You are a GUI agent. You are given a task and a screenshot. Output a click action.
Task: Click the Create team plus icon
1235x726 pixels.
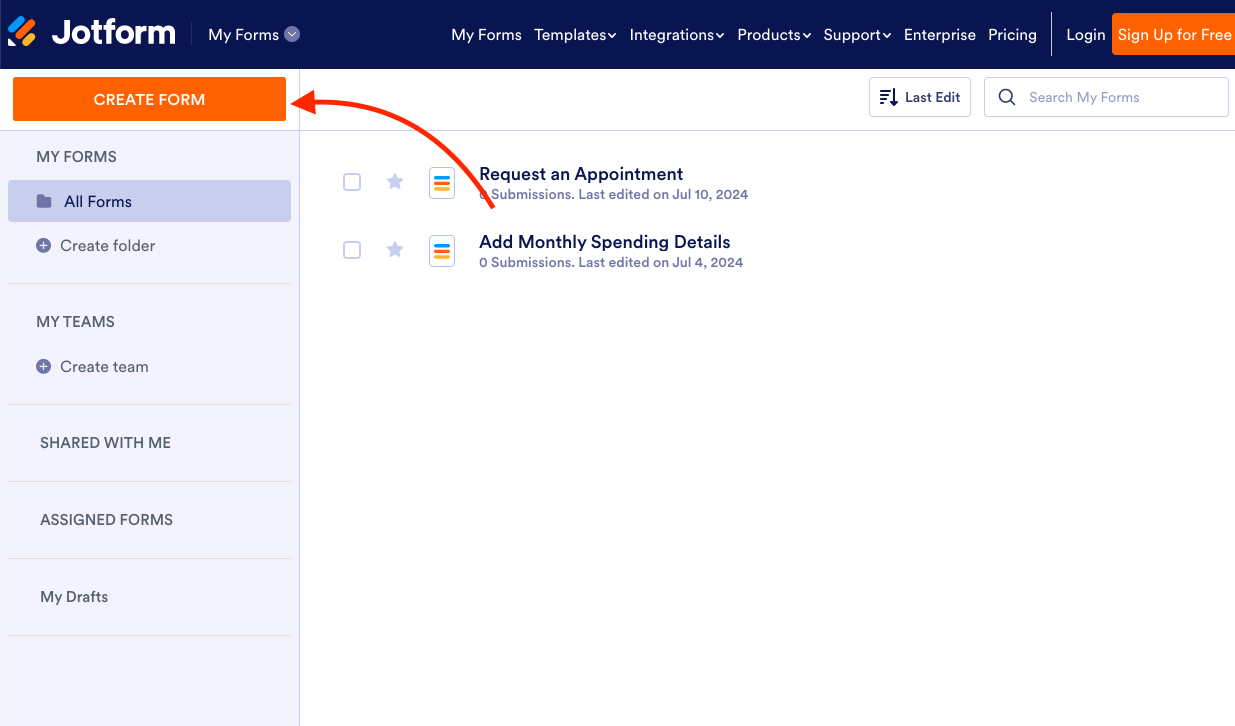coord(43,367)
